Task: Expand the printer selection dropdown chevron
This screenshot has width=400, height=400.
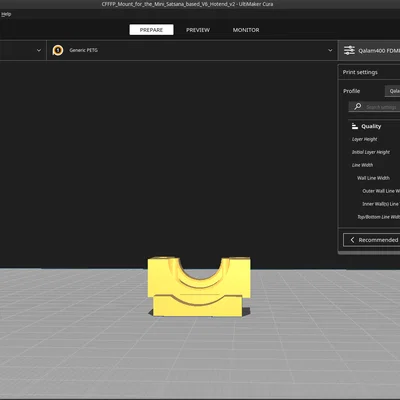Action: tap(39, 50)
